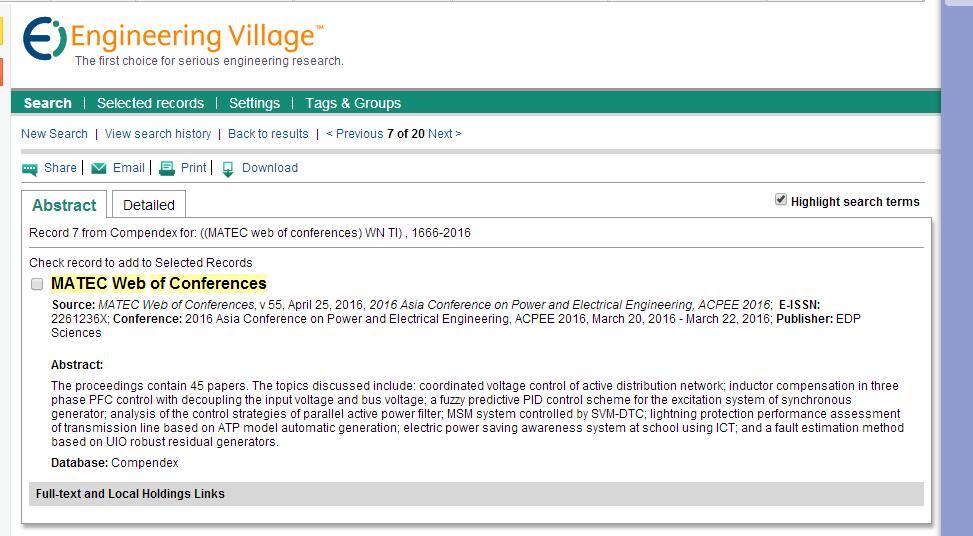This screenshot has width=973, height=536.
Task: Check the MATEC Web of Conferences record checkbox
Action: coord(37,284)
